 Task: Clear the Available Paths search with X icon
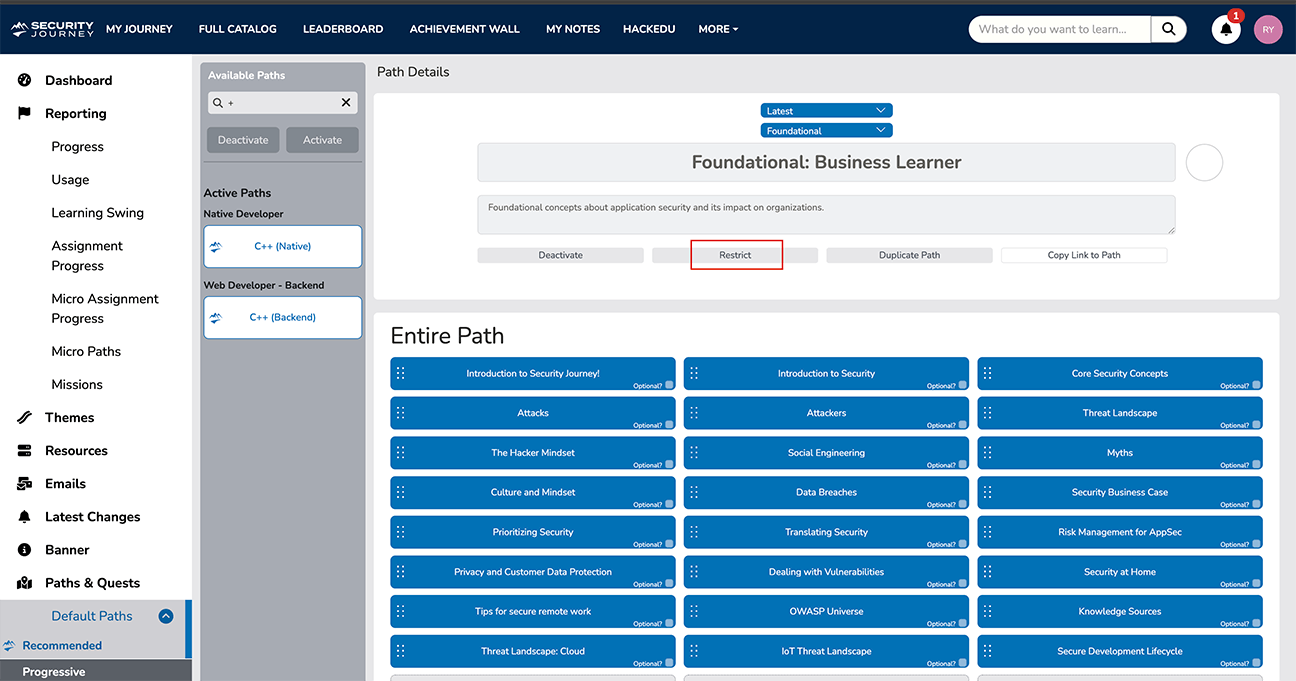tap(346, 103)
